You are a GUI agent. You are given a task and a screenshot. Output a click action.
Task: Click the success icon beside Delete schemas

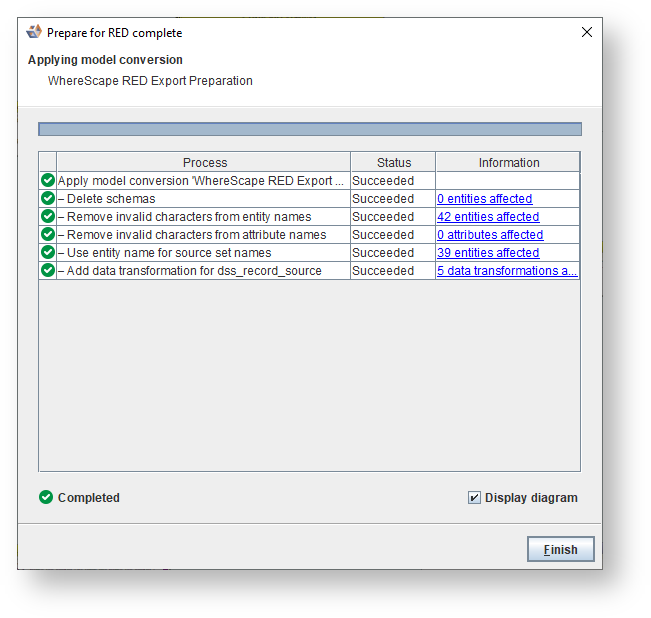[x=47, y=199]
